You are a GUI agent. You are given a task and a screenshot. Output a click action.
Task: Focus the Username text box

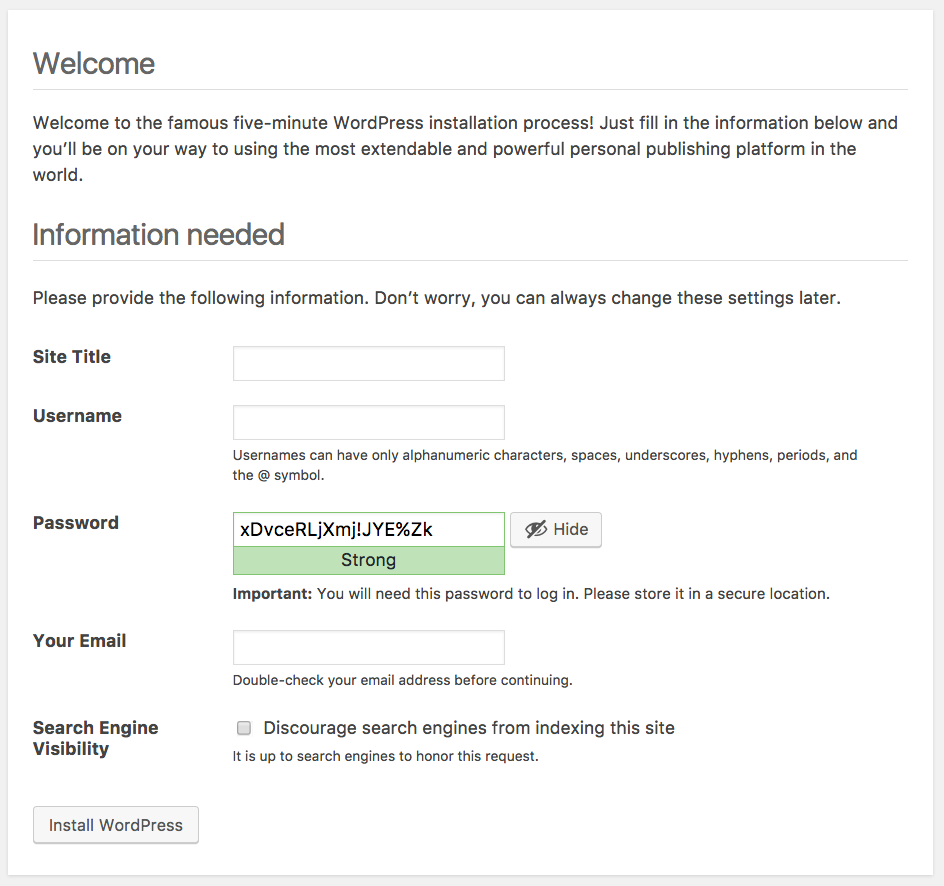pyautogui.click(x=368, y=423)
